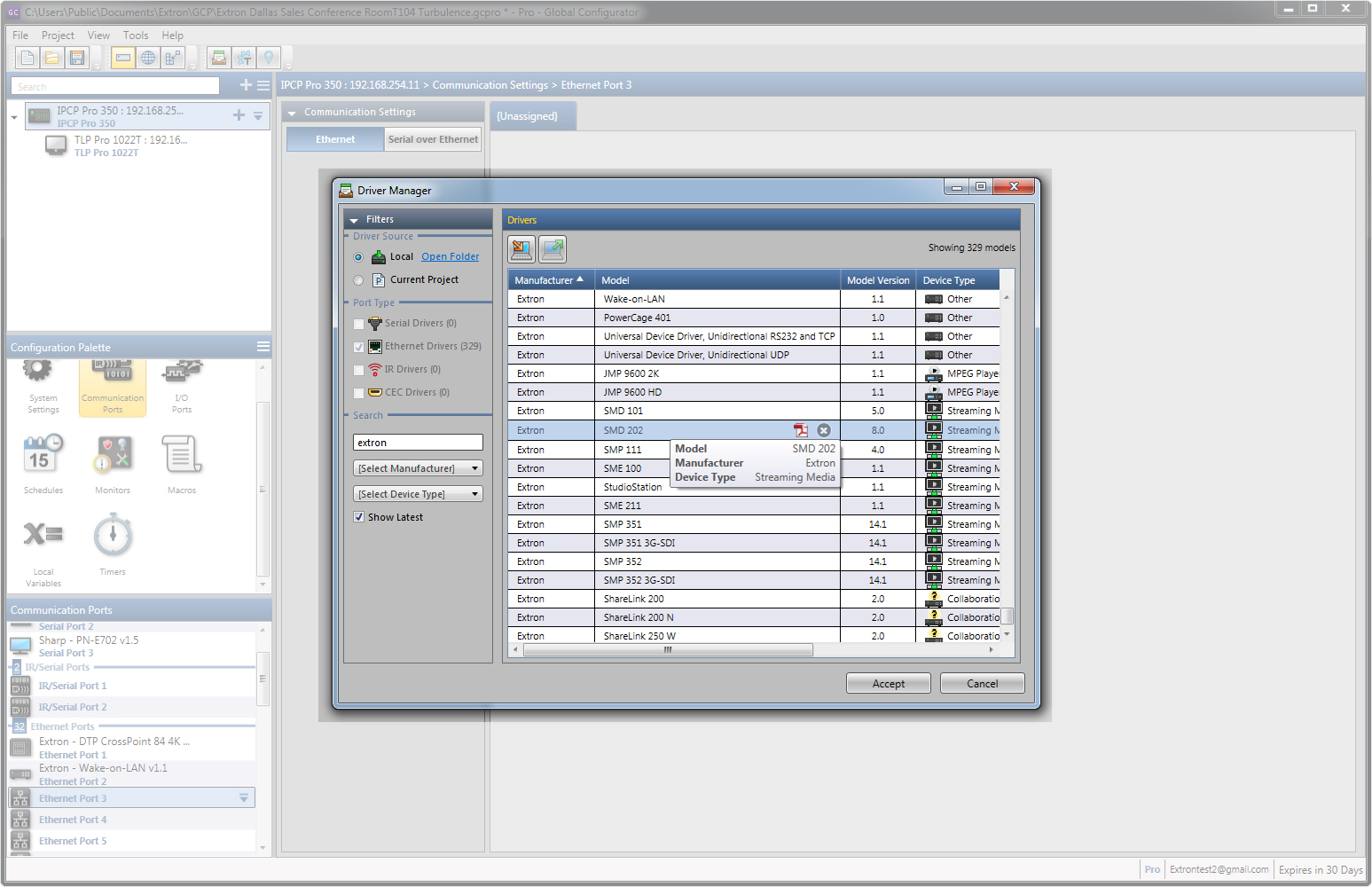Image resolution: width=1372 pixels, height=887 pixels.
Task: Click the Communication Ports list scrollbar thumb
Action: click(263, 679)
